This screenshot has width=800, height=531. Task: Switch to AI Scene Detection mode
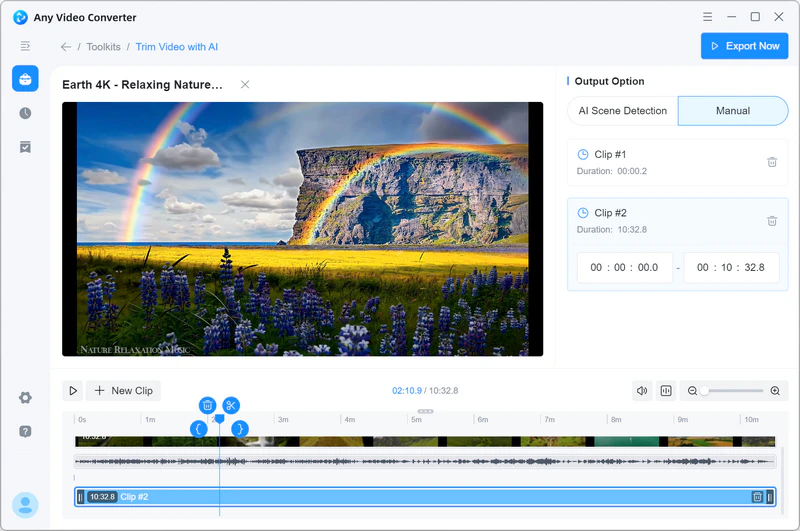pos(622,111)
